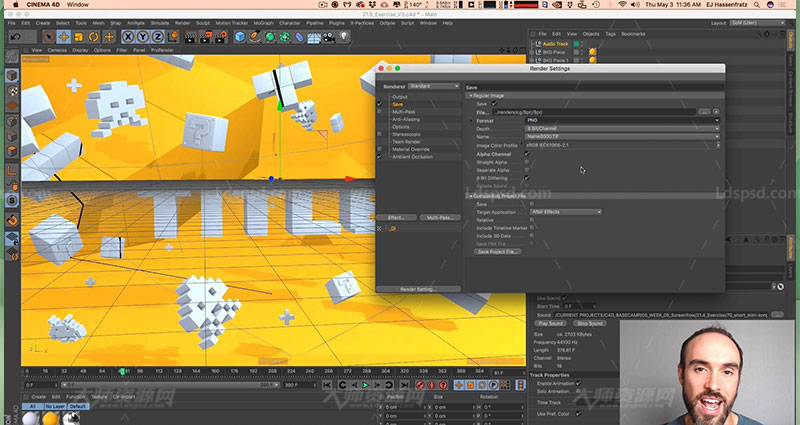Select the Texture mode checkerboard icon

12,91
